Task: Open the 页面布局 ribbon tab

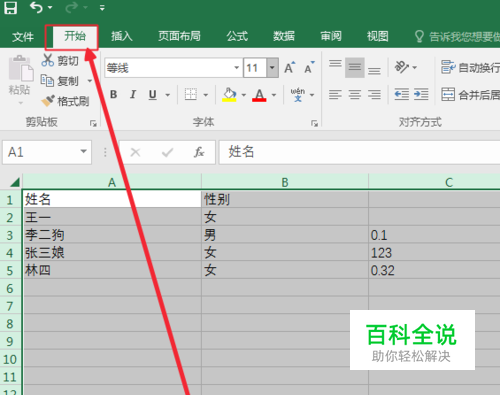Action: [179, 36]
